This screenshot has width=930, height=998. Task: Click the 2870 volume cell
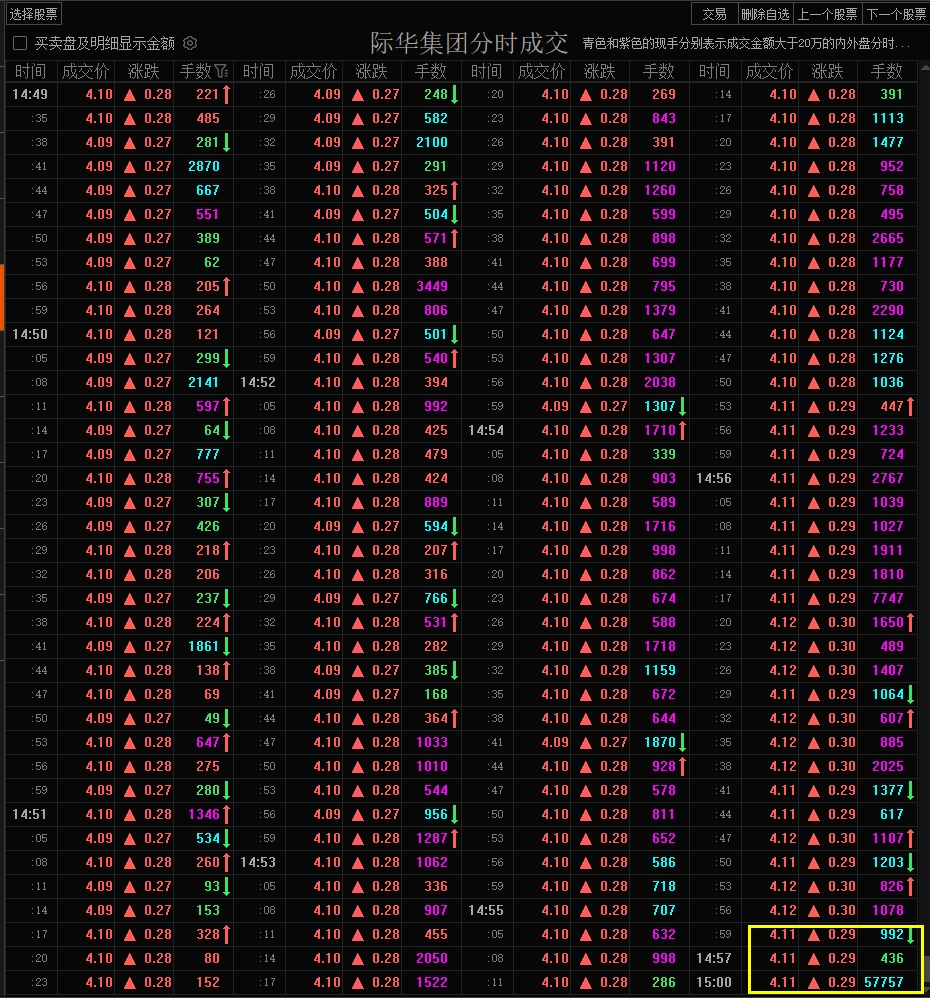(204, 166)
